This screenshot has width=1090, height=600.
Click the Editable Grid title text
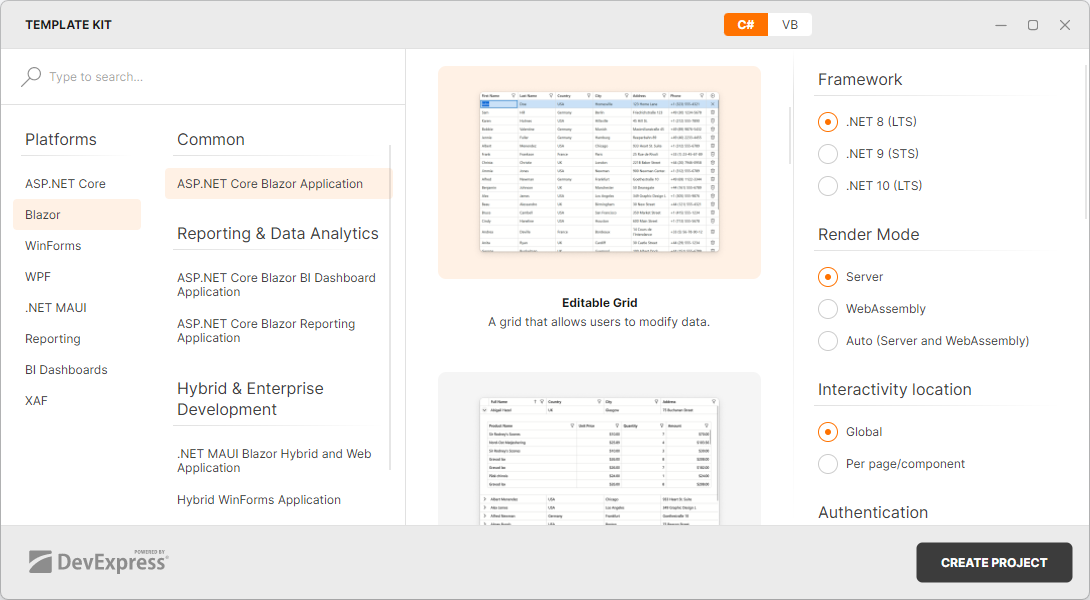tap(599, 302)
